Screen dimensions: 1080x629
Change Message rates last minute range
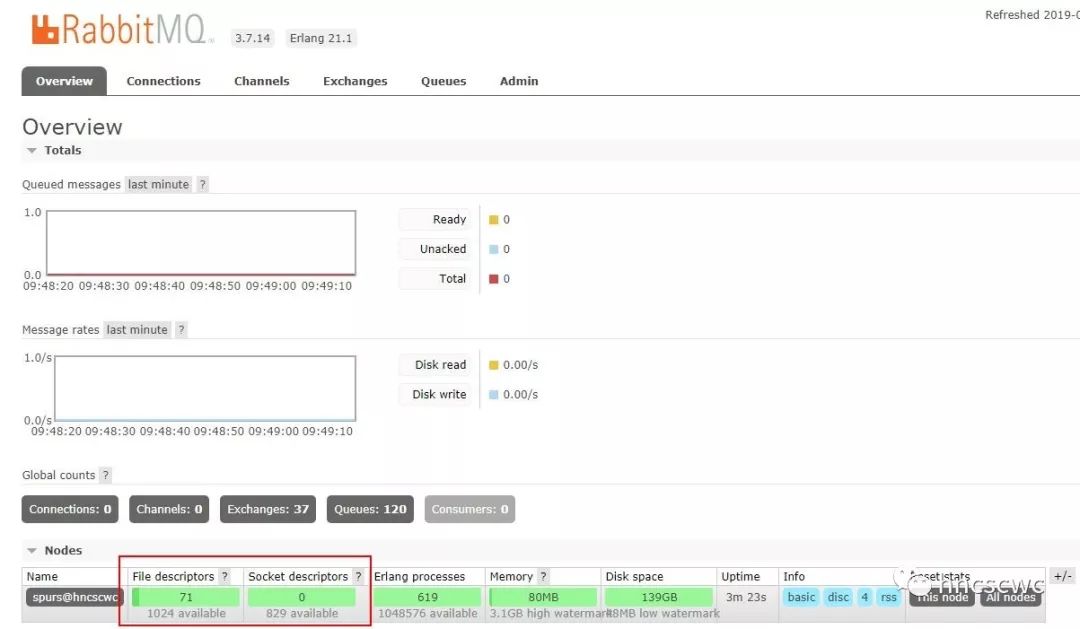click(137, 330)
